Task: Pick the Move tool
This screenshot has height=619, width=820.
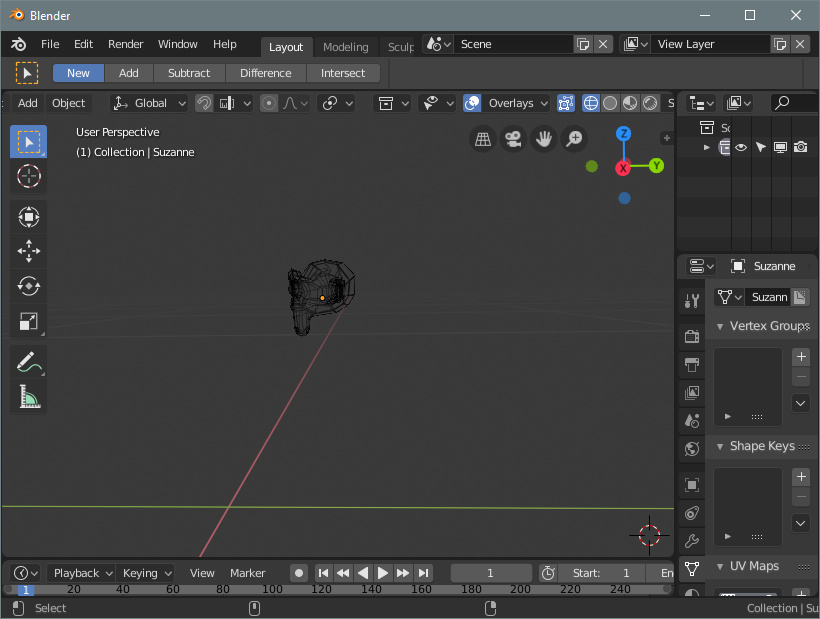Action: (x=28, y=251)
